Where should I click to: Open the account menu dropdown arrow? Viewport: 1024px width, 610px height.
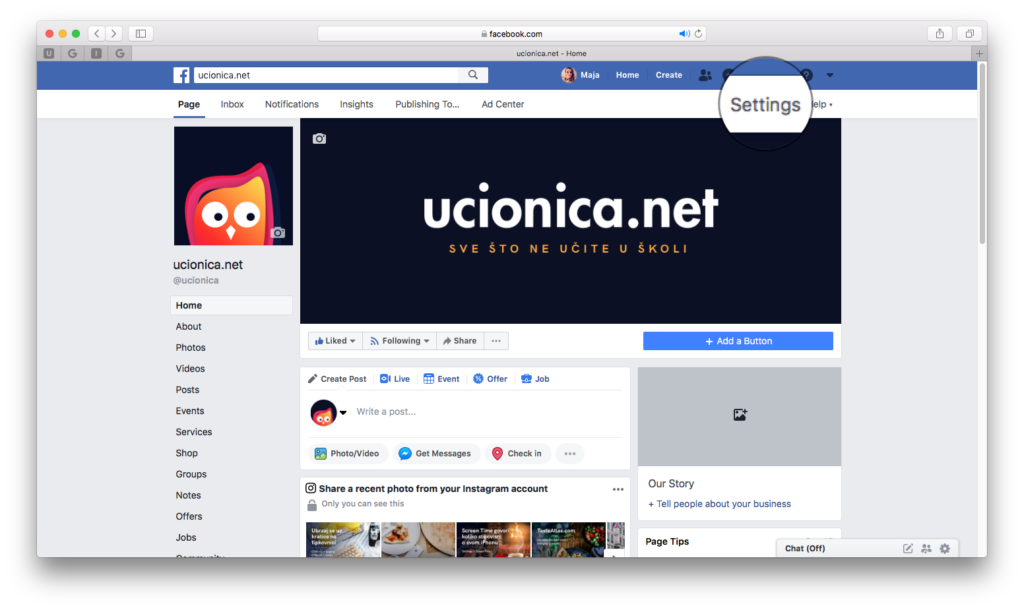click(830, 75)
